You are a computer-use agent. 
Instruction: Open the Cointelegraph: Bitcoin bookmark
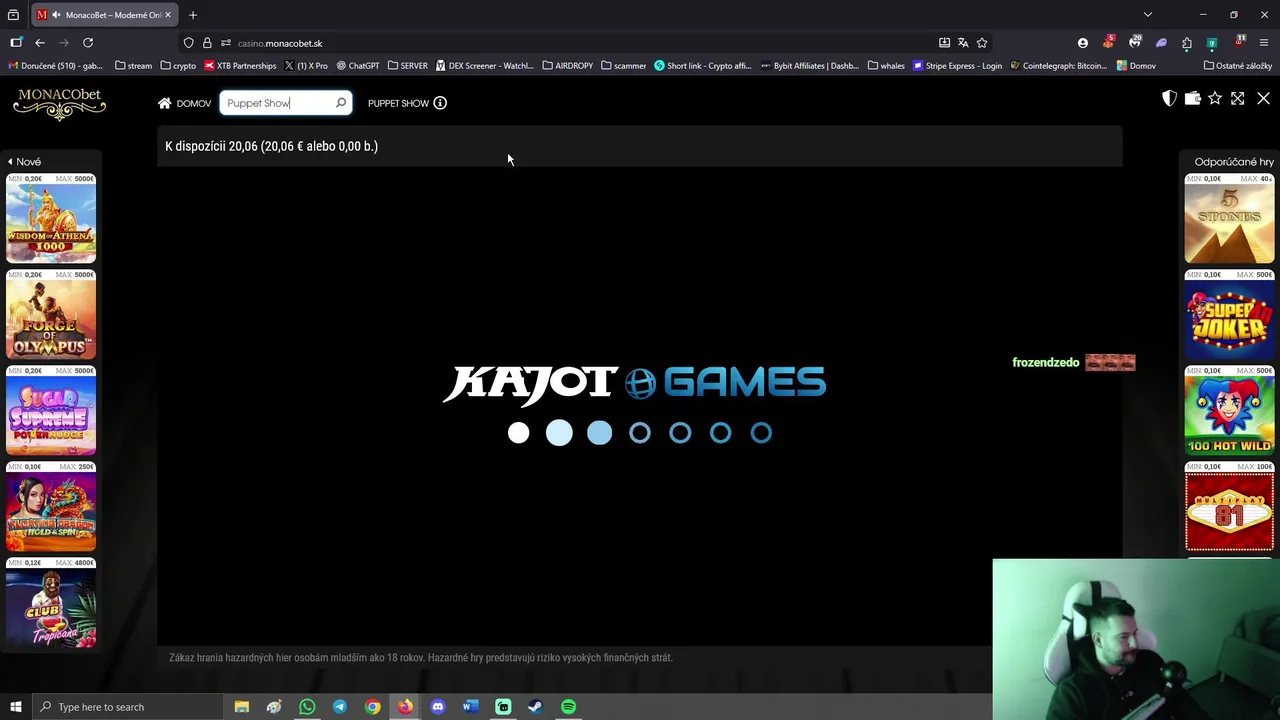1058,66
